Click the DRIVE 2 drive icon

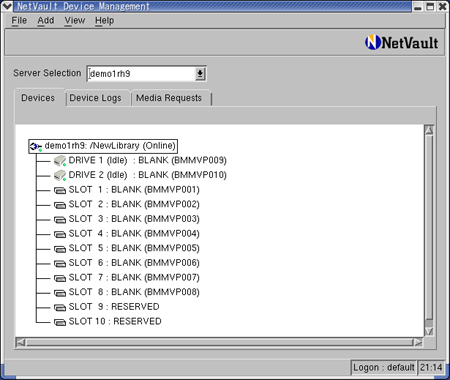60,176
